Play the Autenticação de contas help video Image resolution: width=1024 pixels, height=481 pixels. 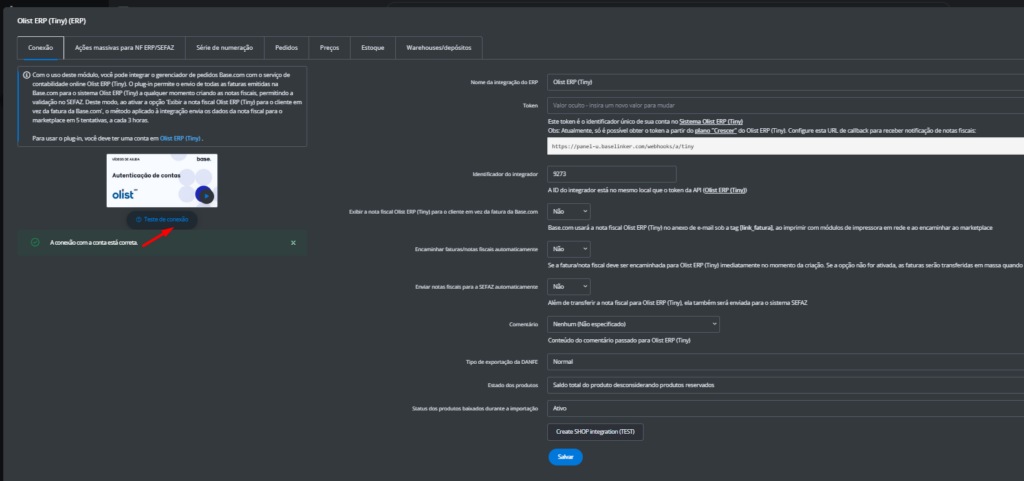coord(206,196)
